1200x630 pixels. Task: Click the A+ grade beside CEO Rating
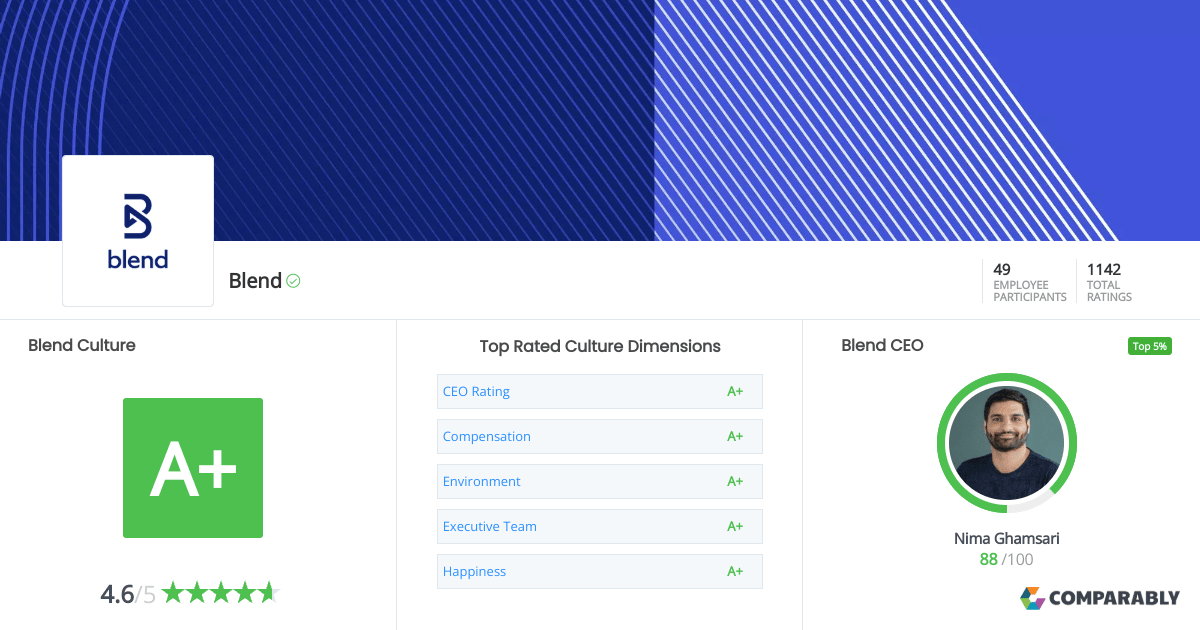[x=735, y=391]
